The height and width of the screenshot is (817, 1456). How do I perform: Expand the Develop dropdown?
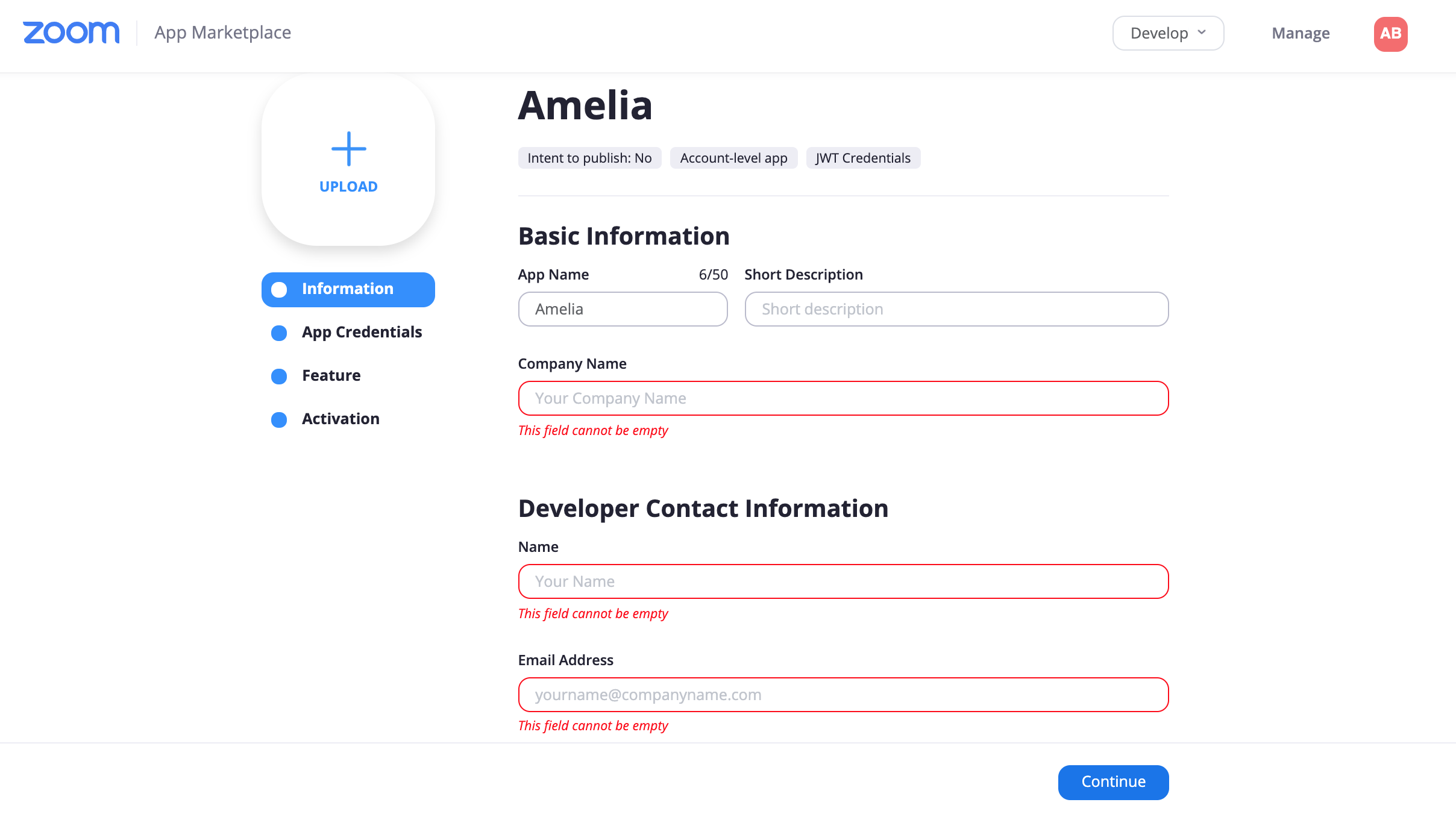[x=1167, y=33]
